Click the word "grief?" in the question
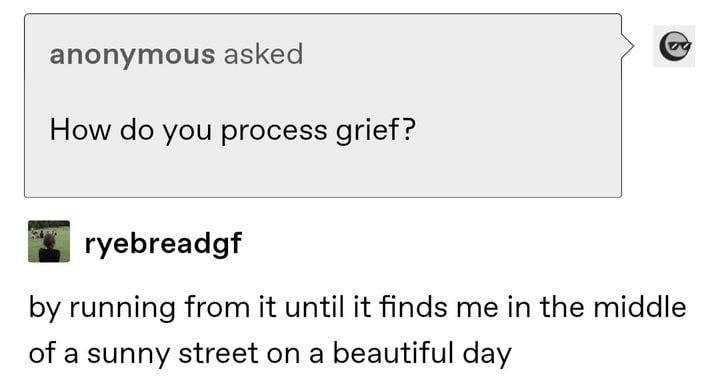The width and height of the screenshot is (720, 389). [376, 130]
